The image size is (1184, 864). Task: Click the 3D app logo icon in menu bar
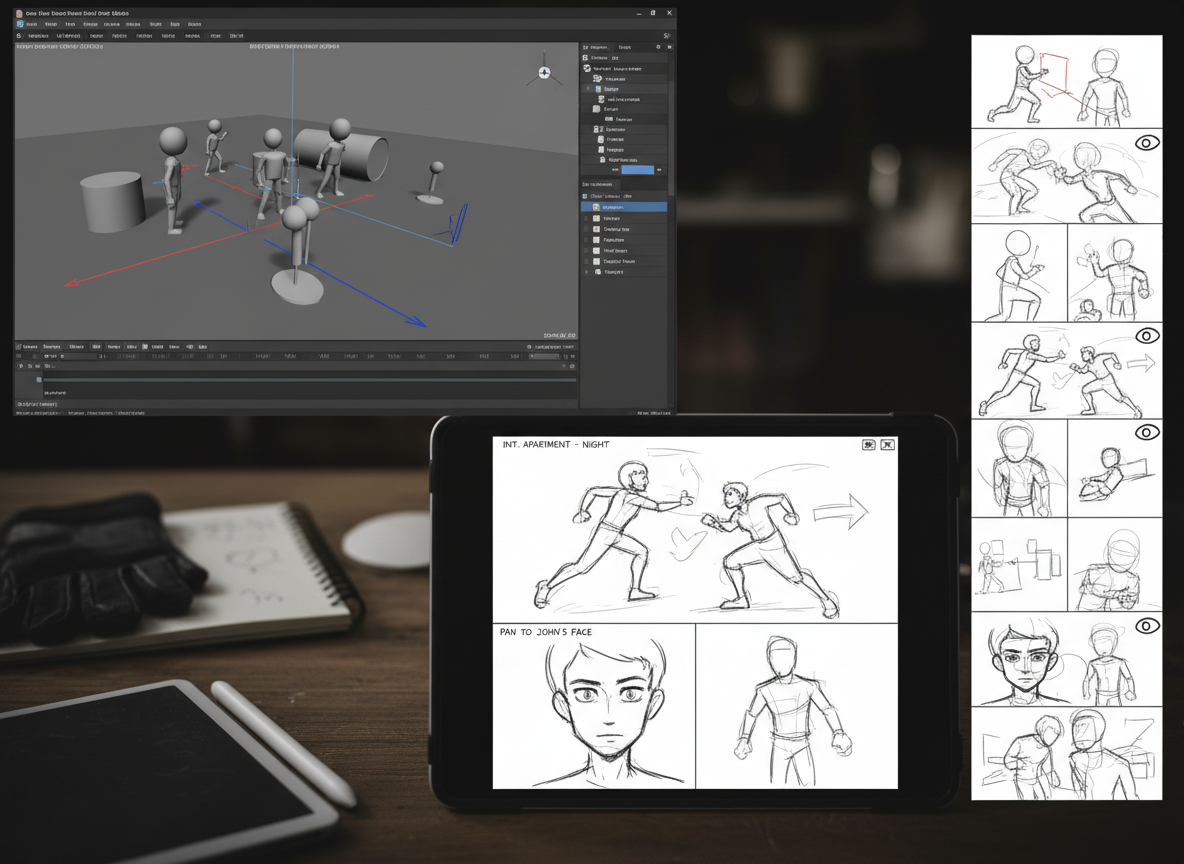(20, 24)
